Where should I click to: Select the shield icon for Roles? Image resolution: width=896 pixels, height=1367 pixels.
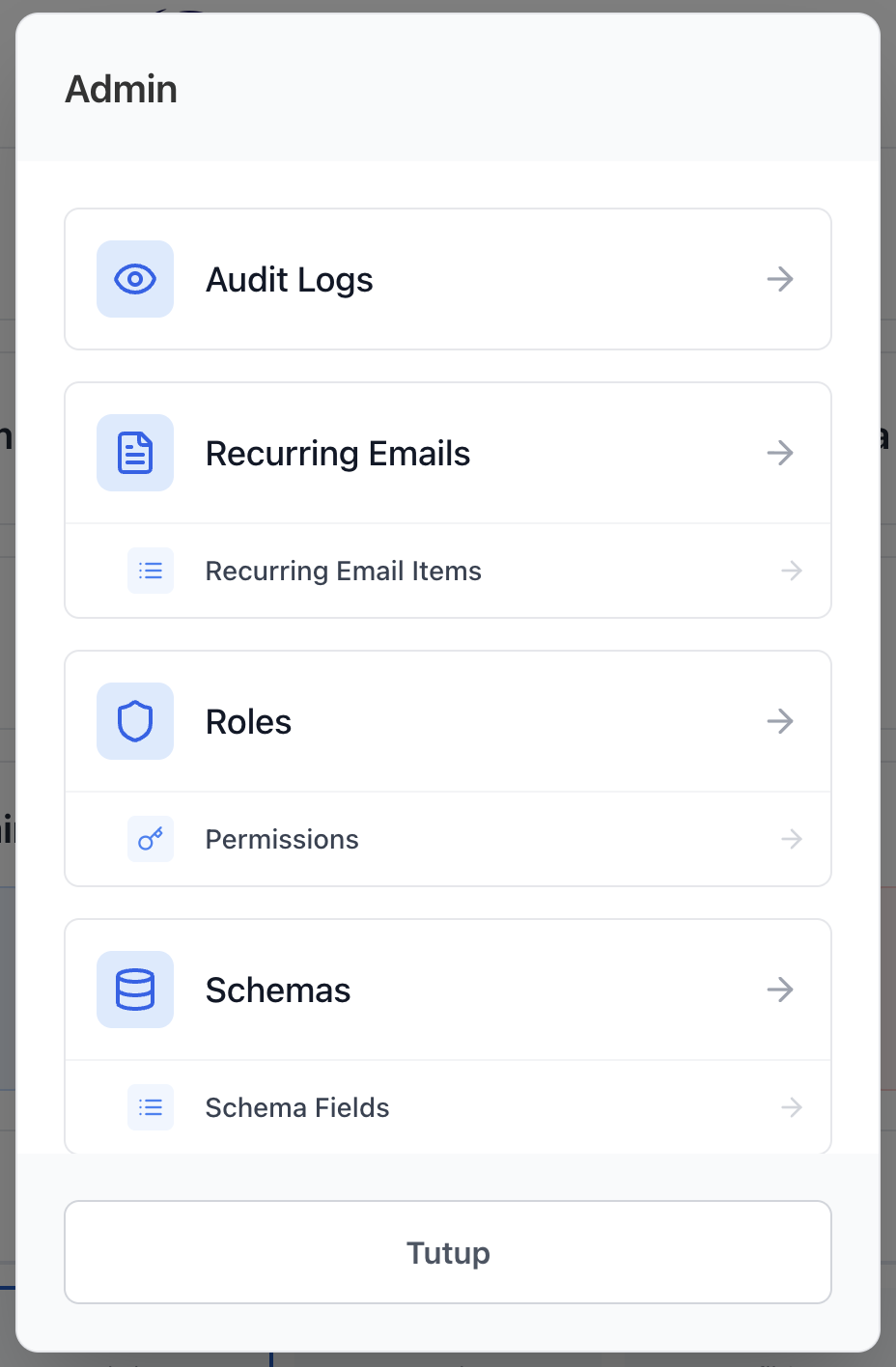(134, 721)
